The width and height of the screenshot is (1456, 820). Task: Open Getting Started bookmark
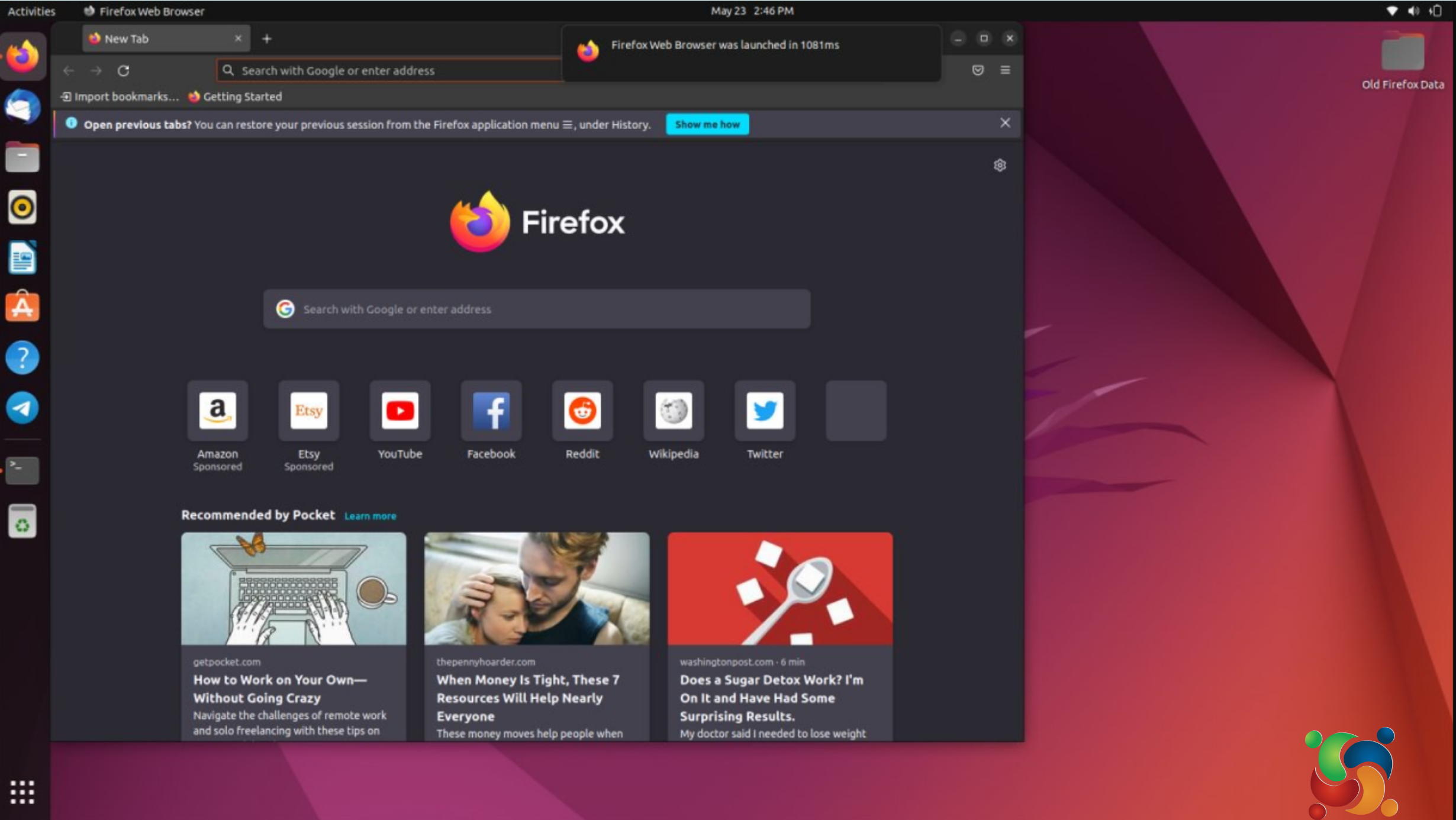click(235, 96)
